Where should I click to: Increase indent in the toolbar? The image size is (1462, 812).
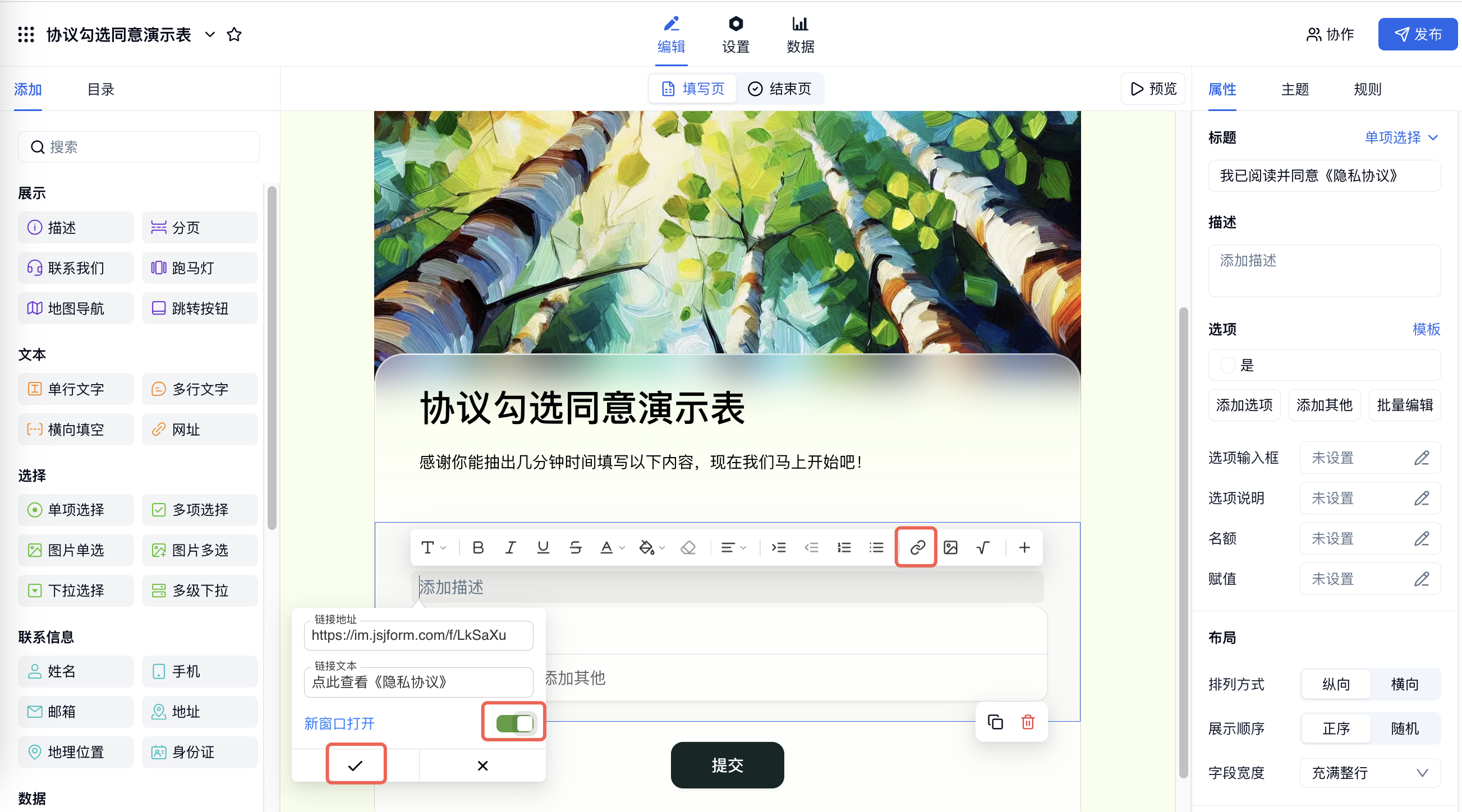click(778, 547)
